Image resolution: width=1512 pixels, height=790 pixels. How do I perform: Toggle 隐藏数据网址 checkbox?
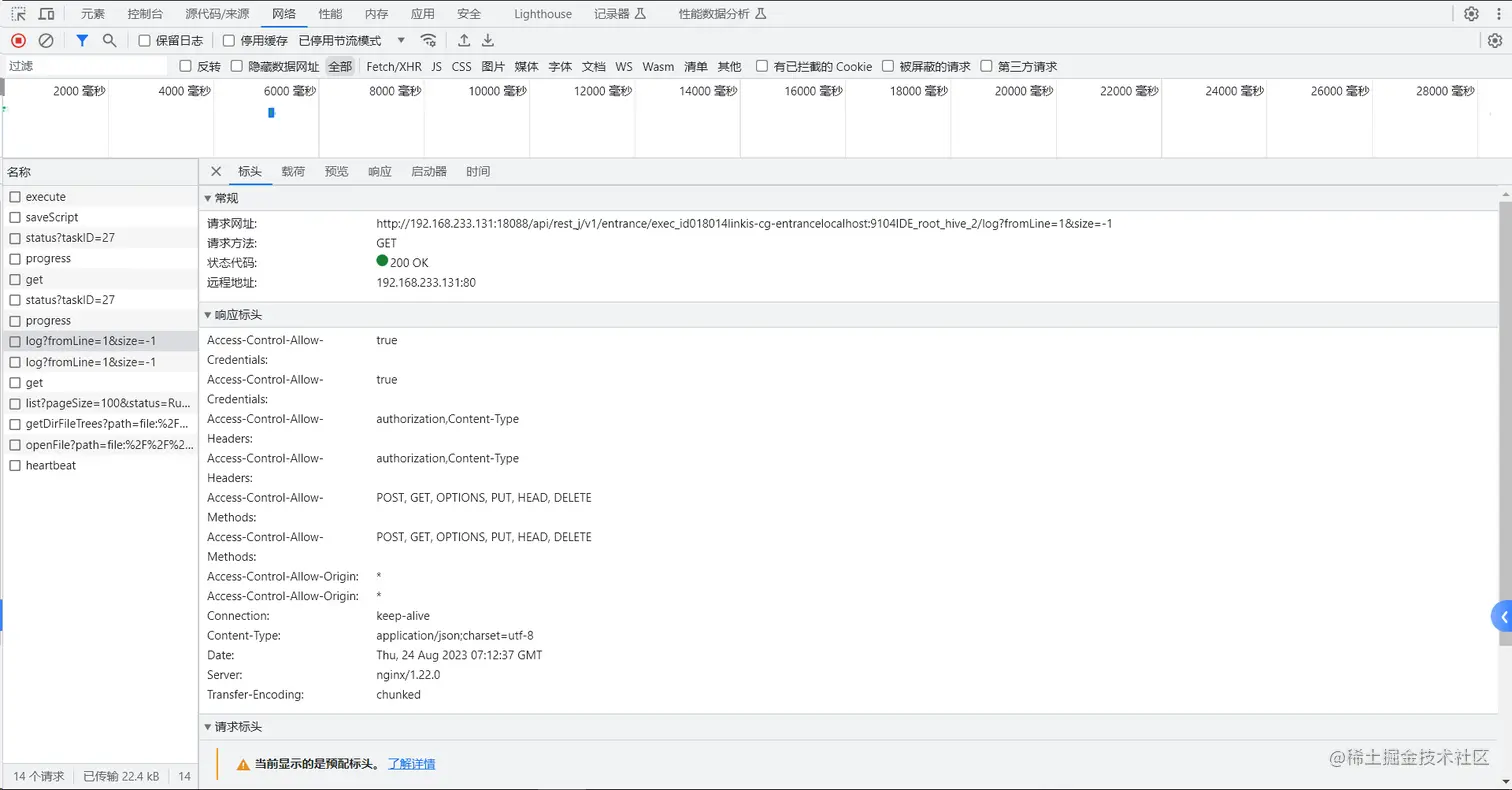pyautogui.click(x=237, y=67)
